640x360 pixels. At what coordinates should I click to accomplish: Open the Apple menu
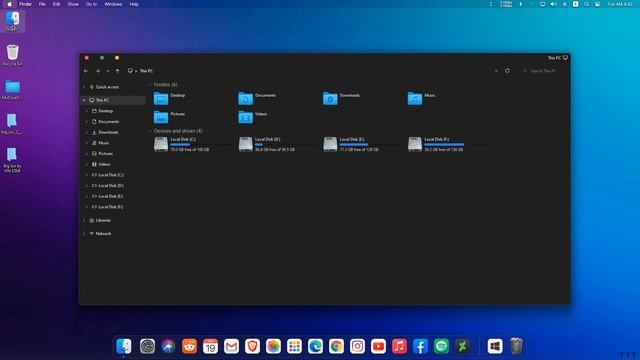click(9, 4)
